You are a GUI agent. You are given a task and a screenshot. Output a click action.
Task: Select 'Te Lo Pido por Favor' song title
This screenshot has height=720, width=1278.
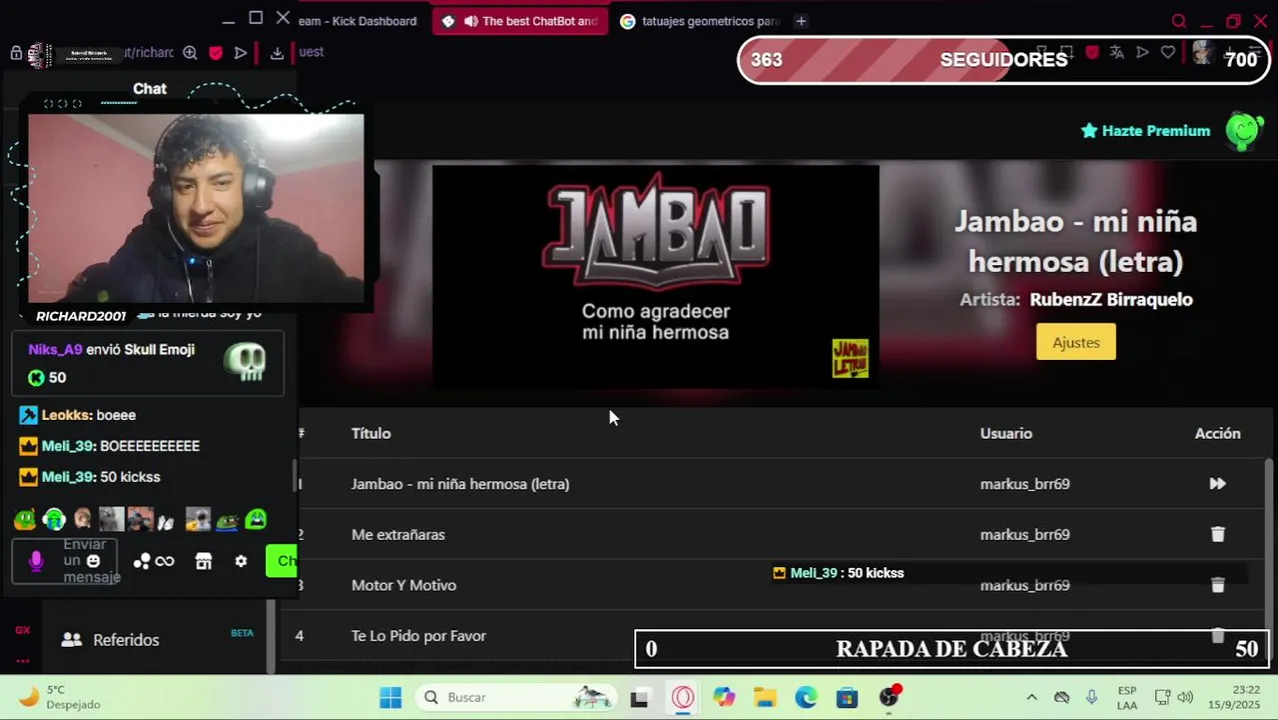(x=419, y=636)
